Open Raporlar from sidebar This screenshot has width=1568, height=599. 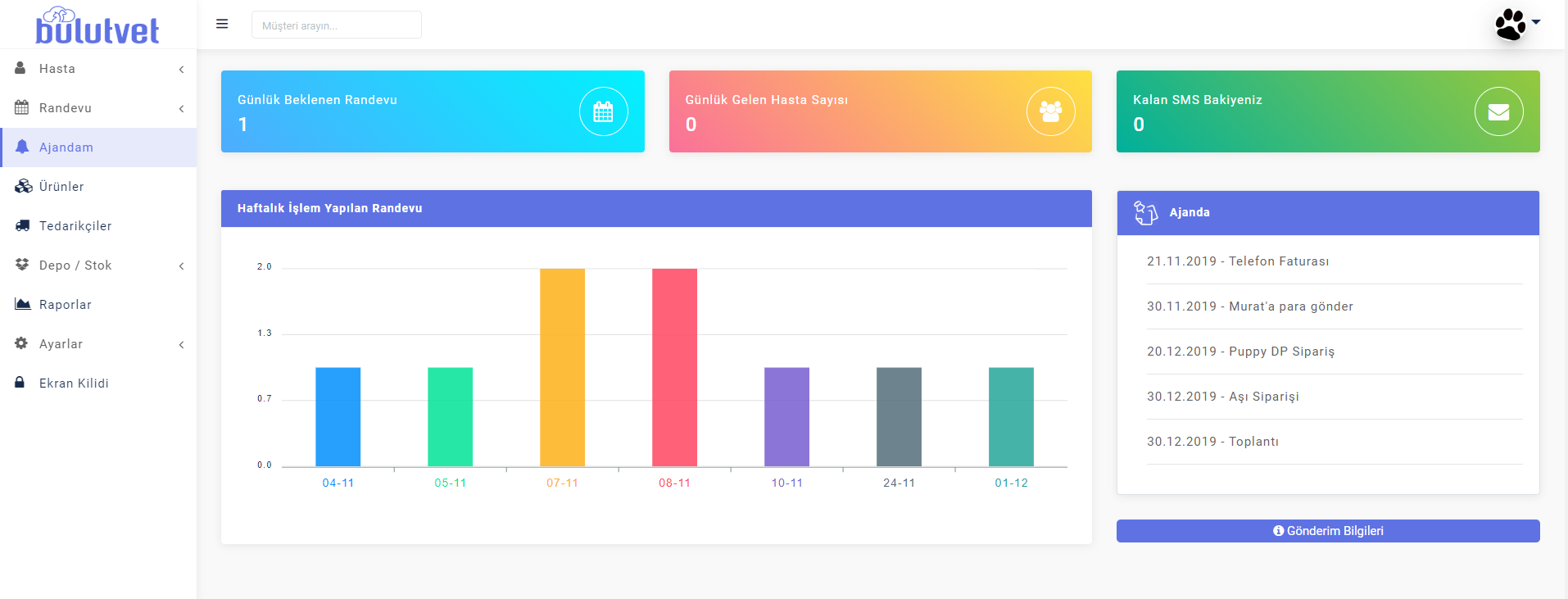click(x=98, y=305)
